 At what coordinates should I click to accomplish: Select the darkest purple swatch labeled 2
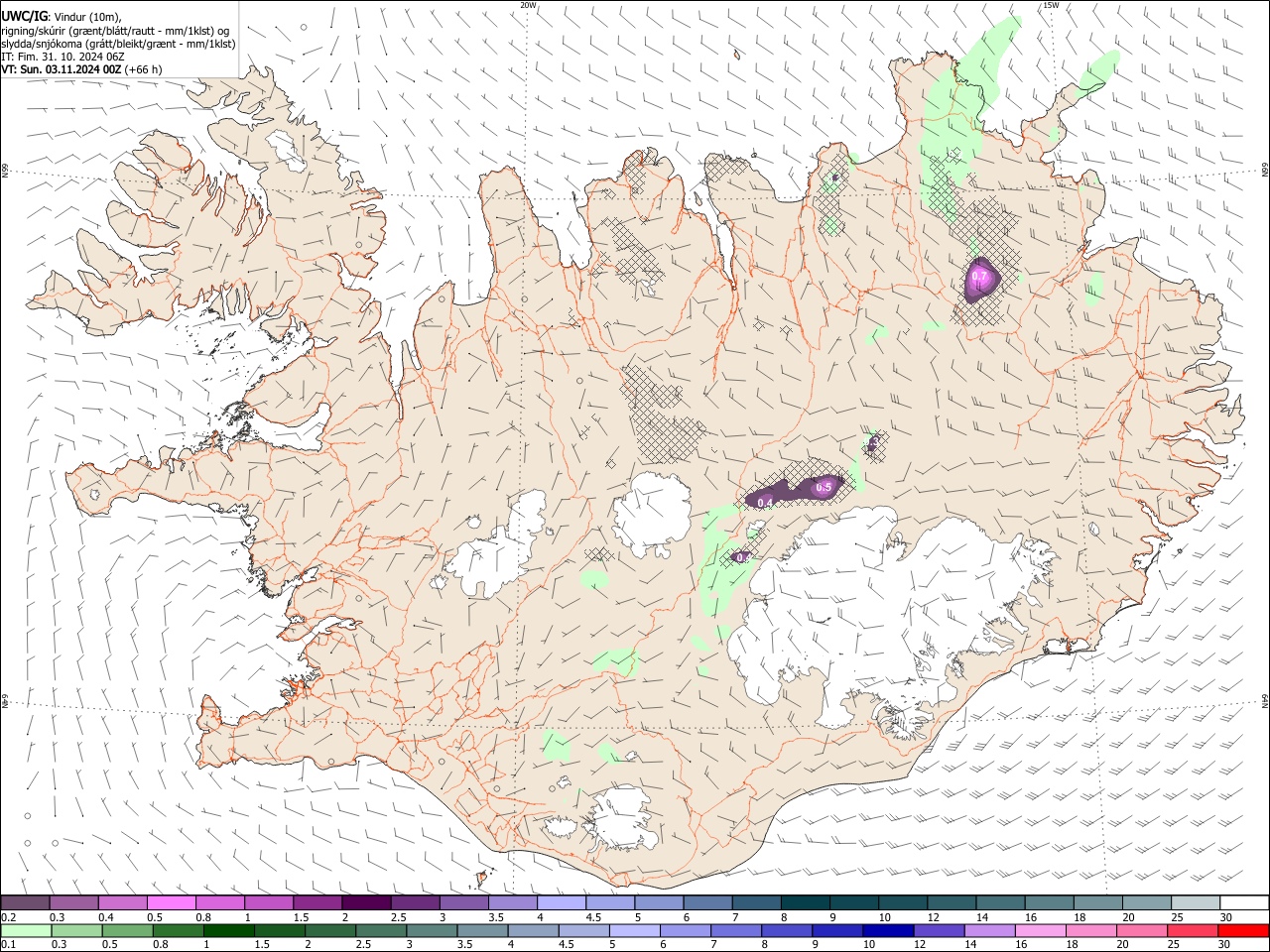(x=366, y=902)
